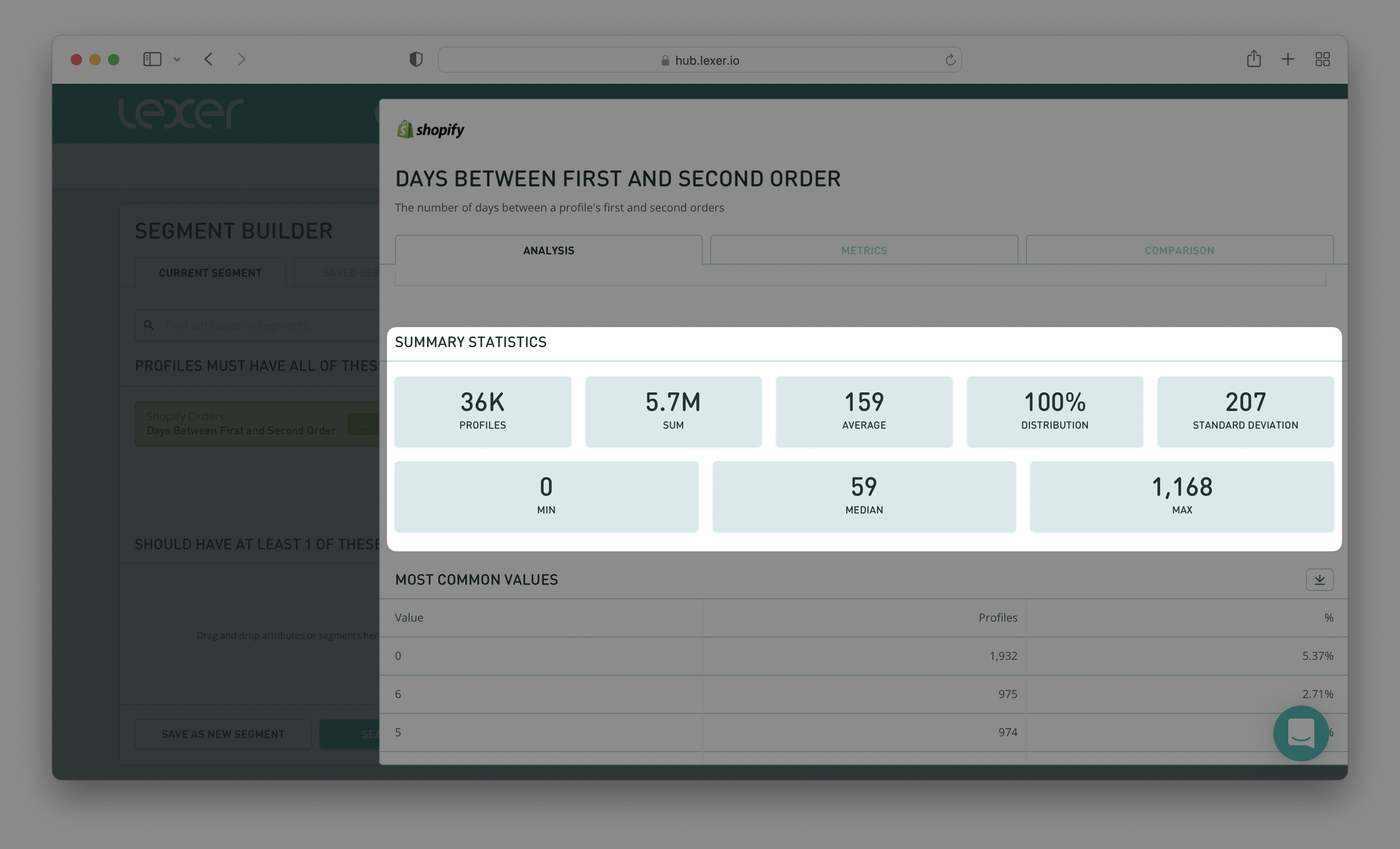Select the Current Segment tab
1400x849 pixels.
(210, 273)
